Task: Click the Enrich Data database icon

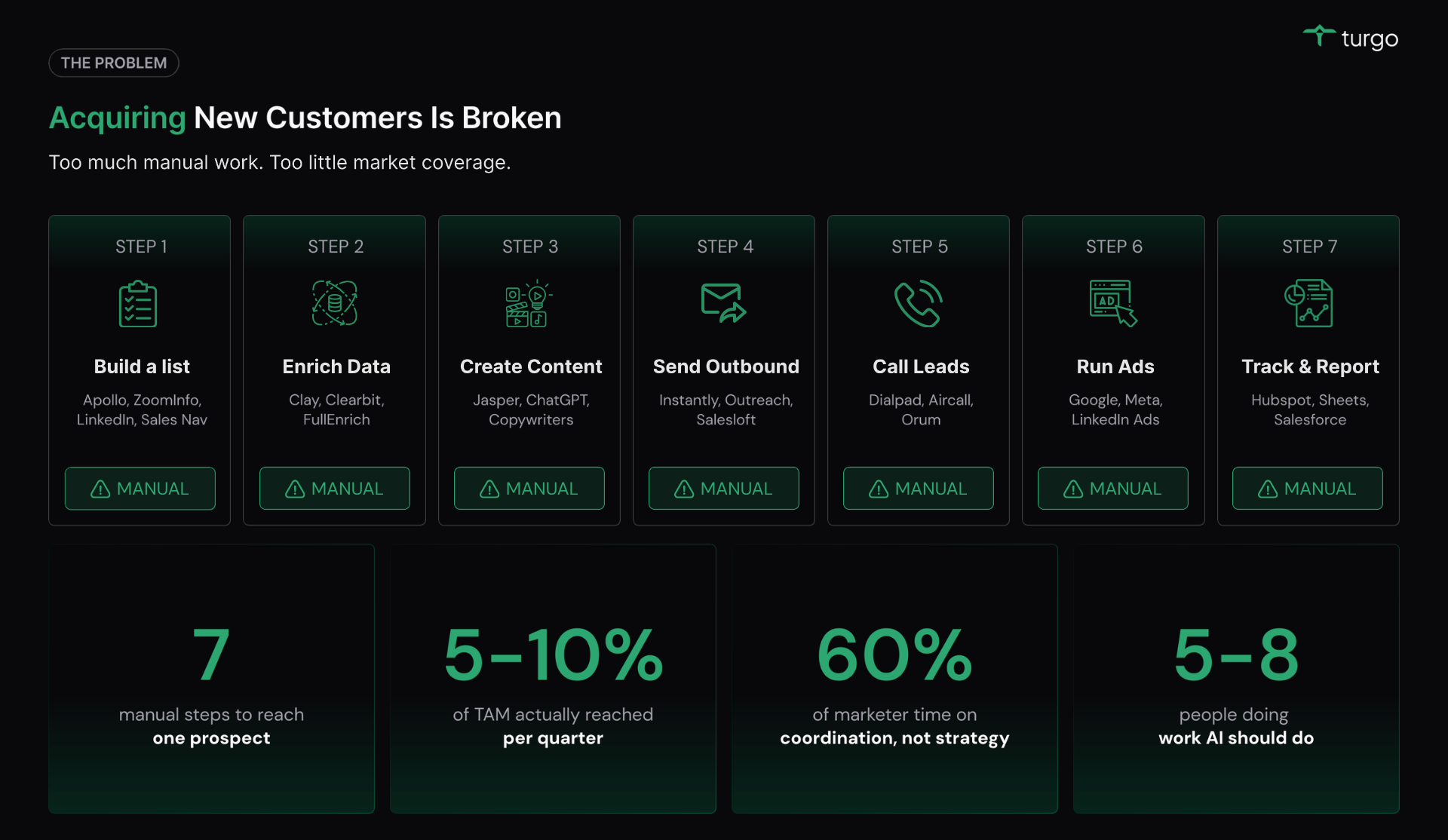Action: pyautogui.click(x=335, y=303)
